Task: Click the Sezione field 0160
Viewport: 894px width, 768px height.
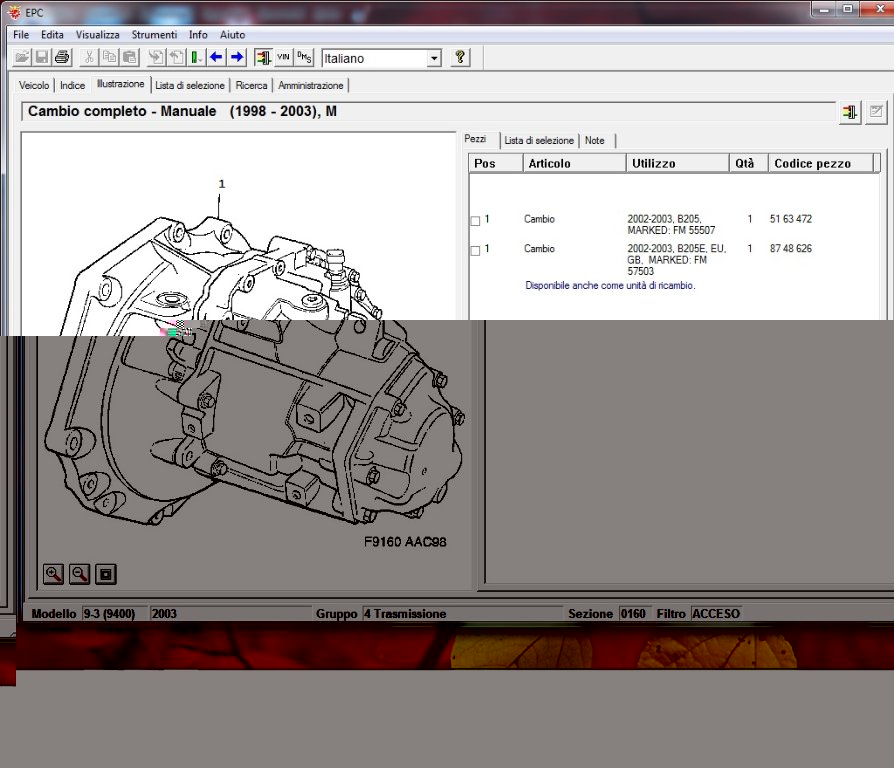Action: [635, 613]
